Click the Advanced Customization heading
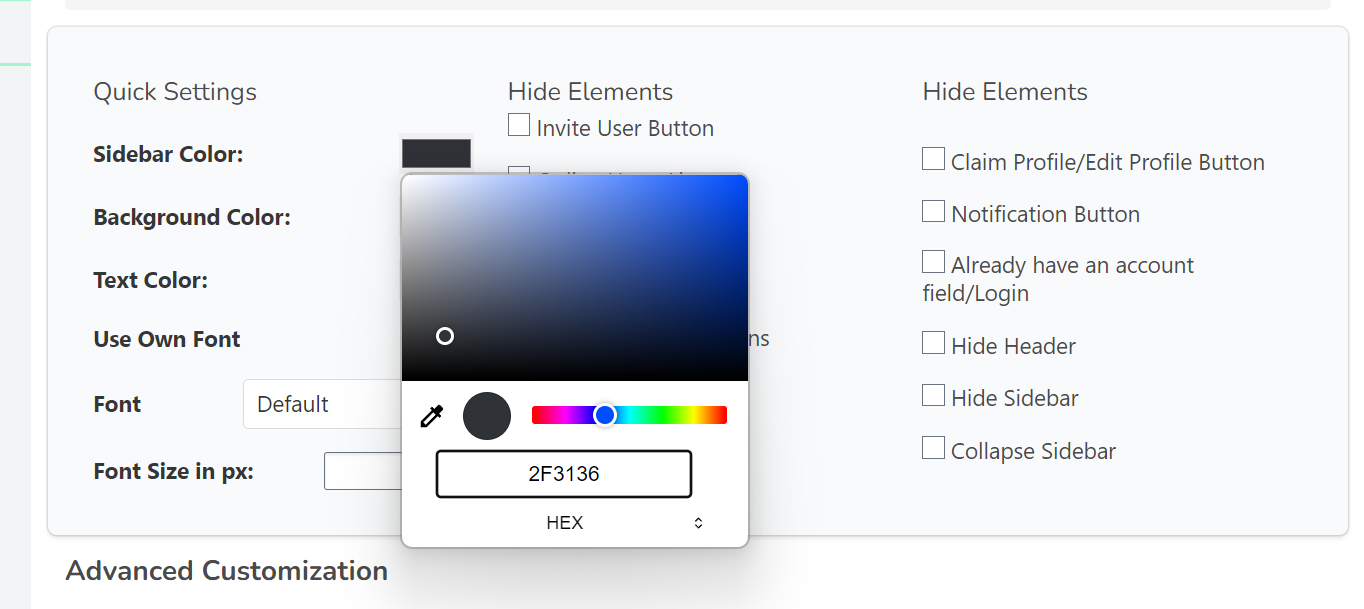Screen dimensions: 1364x609 tap(227, 571)
